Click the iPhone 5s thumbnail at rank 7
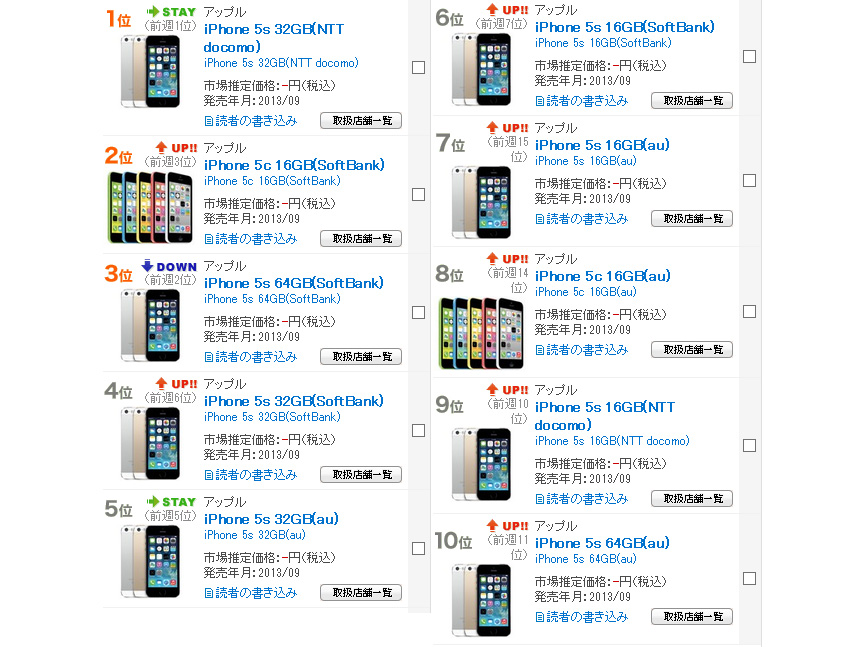 [482, 202]
